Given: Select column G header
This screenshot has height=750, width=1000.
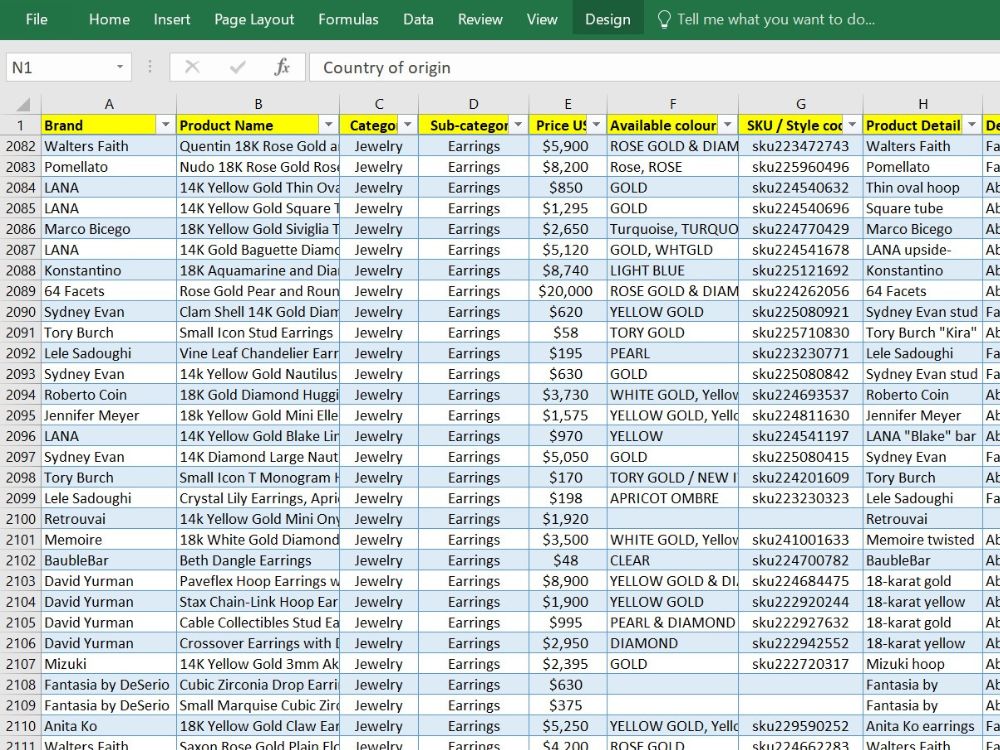Looking at the screenshot, I should point(800,104).
